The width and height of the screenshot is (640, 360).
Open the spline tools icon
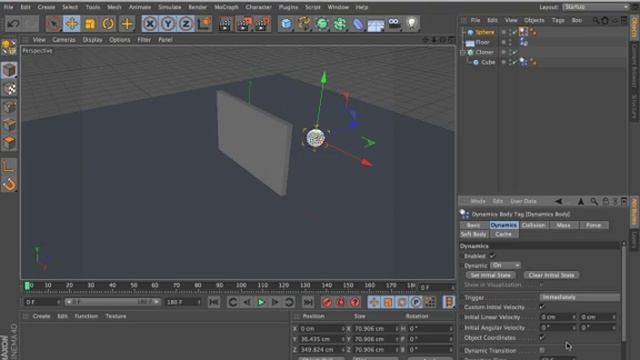304,24
